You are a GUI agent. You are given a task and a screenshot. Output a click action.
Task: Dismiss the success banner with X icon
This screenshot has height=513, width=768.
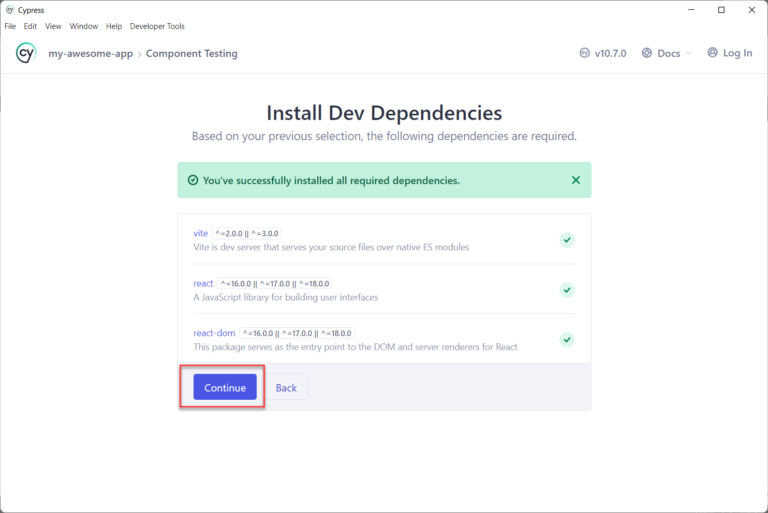tap(575, 180)
